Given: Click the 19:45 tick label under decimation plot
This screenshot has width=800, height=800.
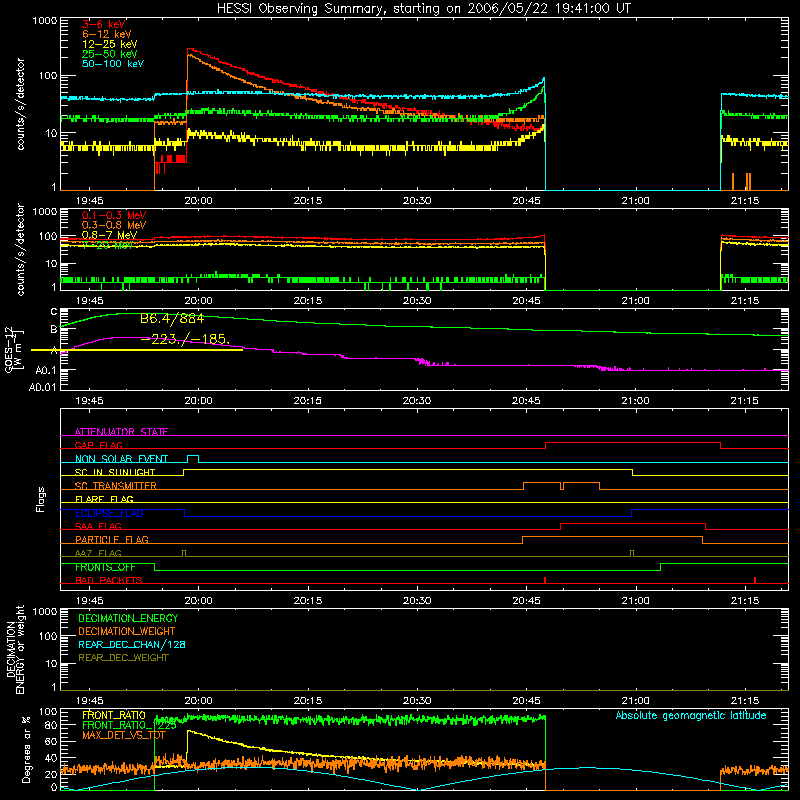Looking at the screenshot, I should click(x=89, y=701).
